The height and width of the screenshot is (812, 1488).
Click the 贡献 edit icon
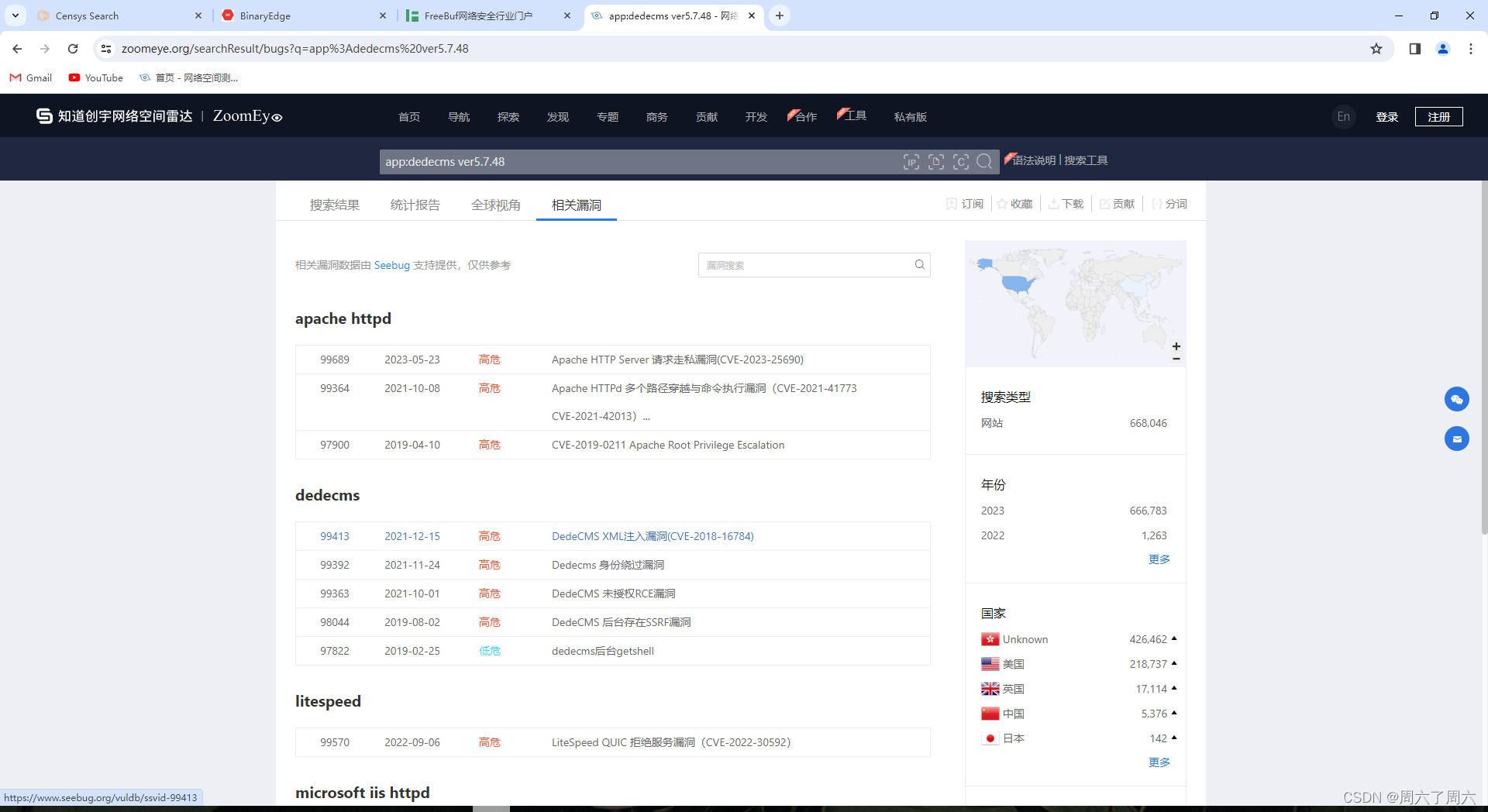tap(1104, 204)
